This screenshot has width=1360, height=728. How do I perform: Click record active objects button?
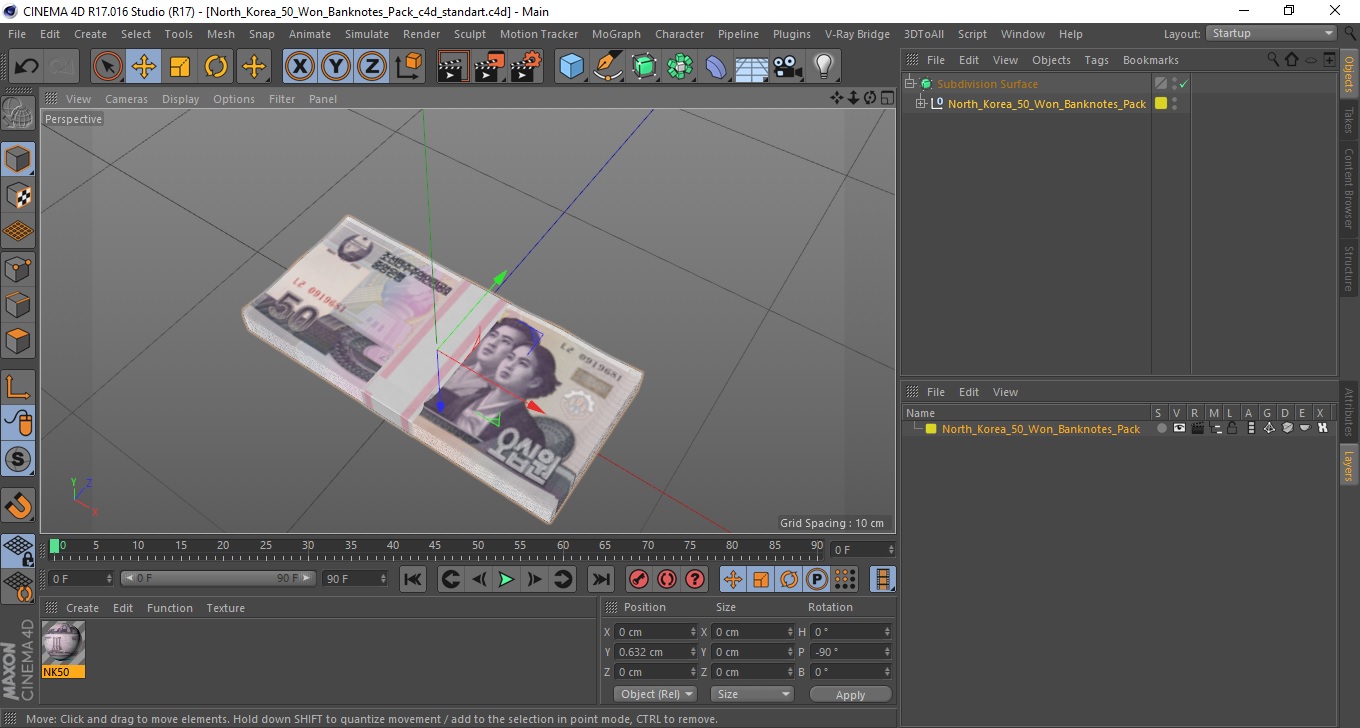pos(638,579)
